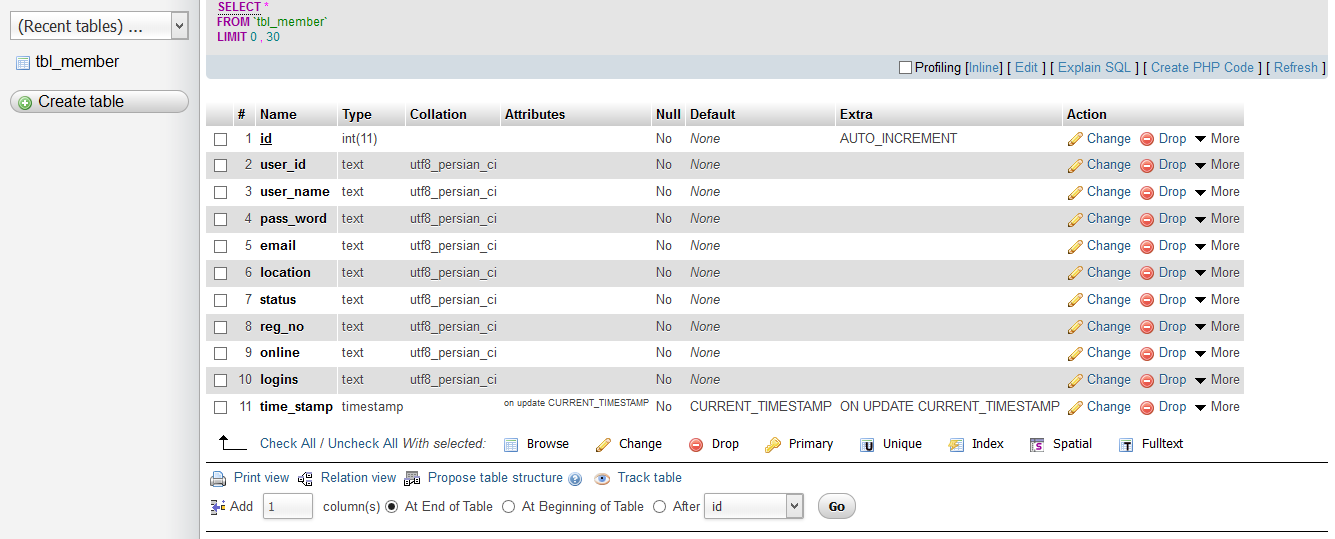Viewport: 1335px width, 539px height.
Task: Click the Spatial index icon
Action: click(1037, 445)
